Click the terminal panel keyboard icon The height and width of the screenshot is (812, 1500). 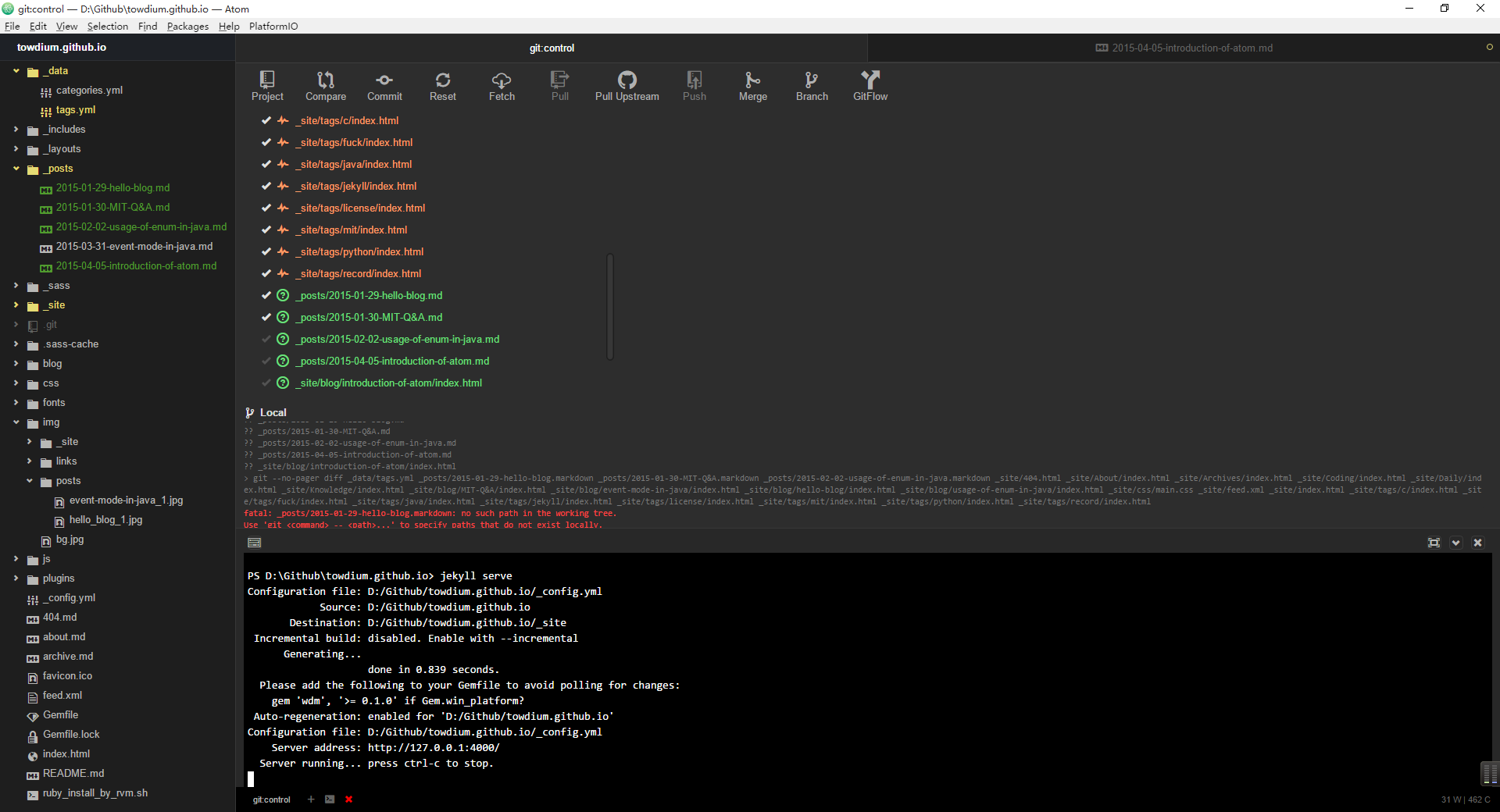(x=254, y=543)
